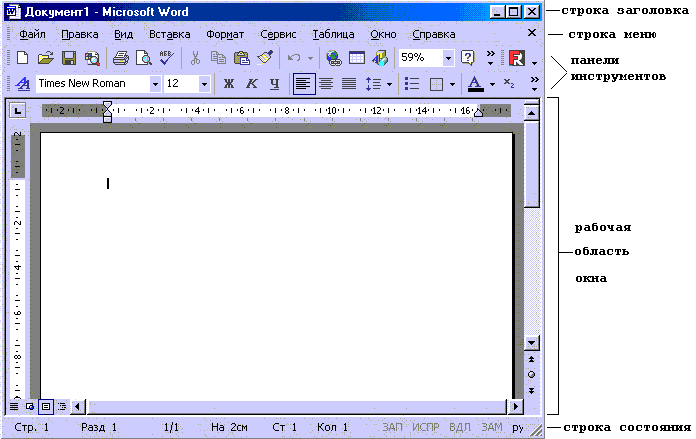Click the Word document icon in title bar
The width and height of the screenshot is (696, 439).
(13, 11)
